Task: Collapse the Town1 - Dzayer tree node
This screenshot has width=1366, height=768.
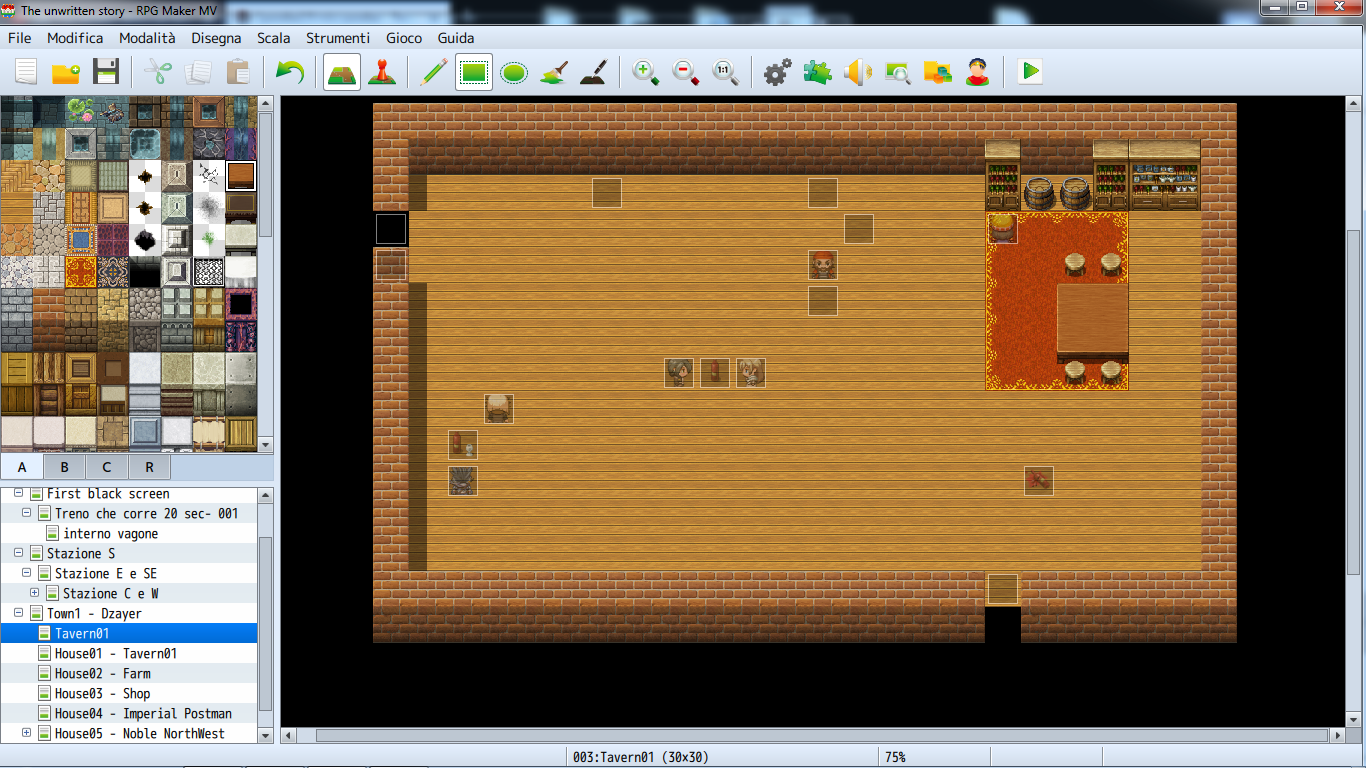Action: pos(19,613)
